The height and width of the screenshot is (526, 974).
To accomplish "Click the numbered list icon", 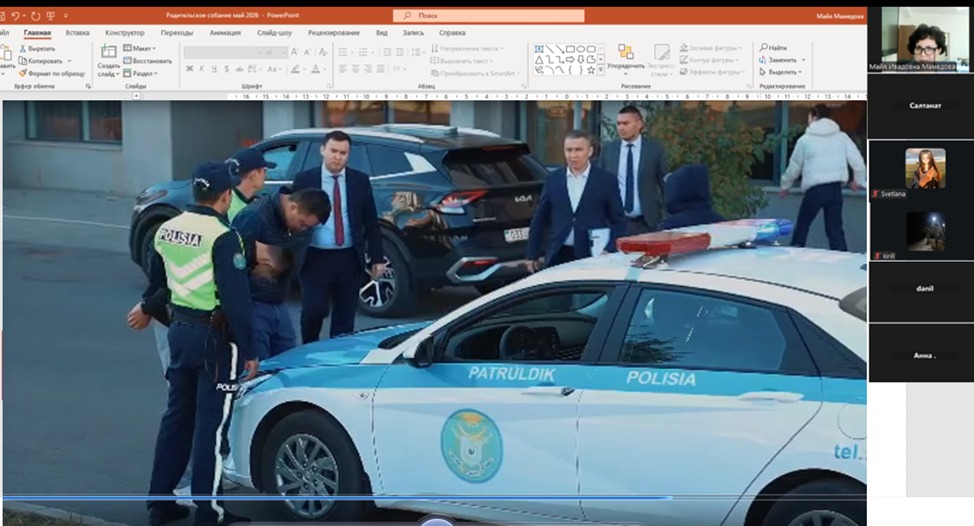I will tap(363, 53).
